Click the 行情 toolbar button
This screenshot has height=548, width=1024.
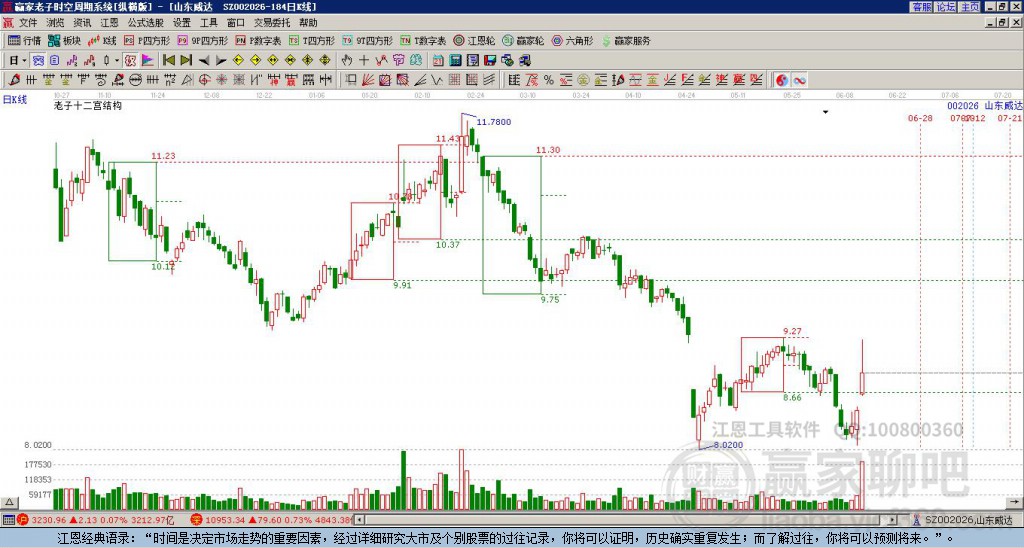click(25, 40)
